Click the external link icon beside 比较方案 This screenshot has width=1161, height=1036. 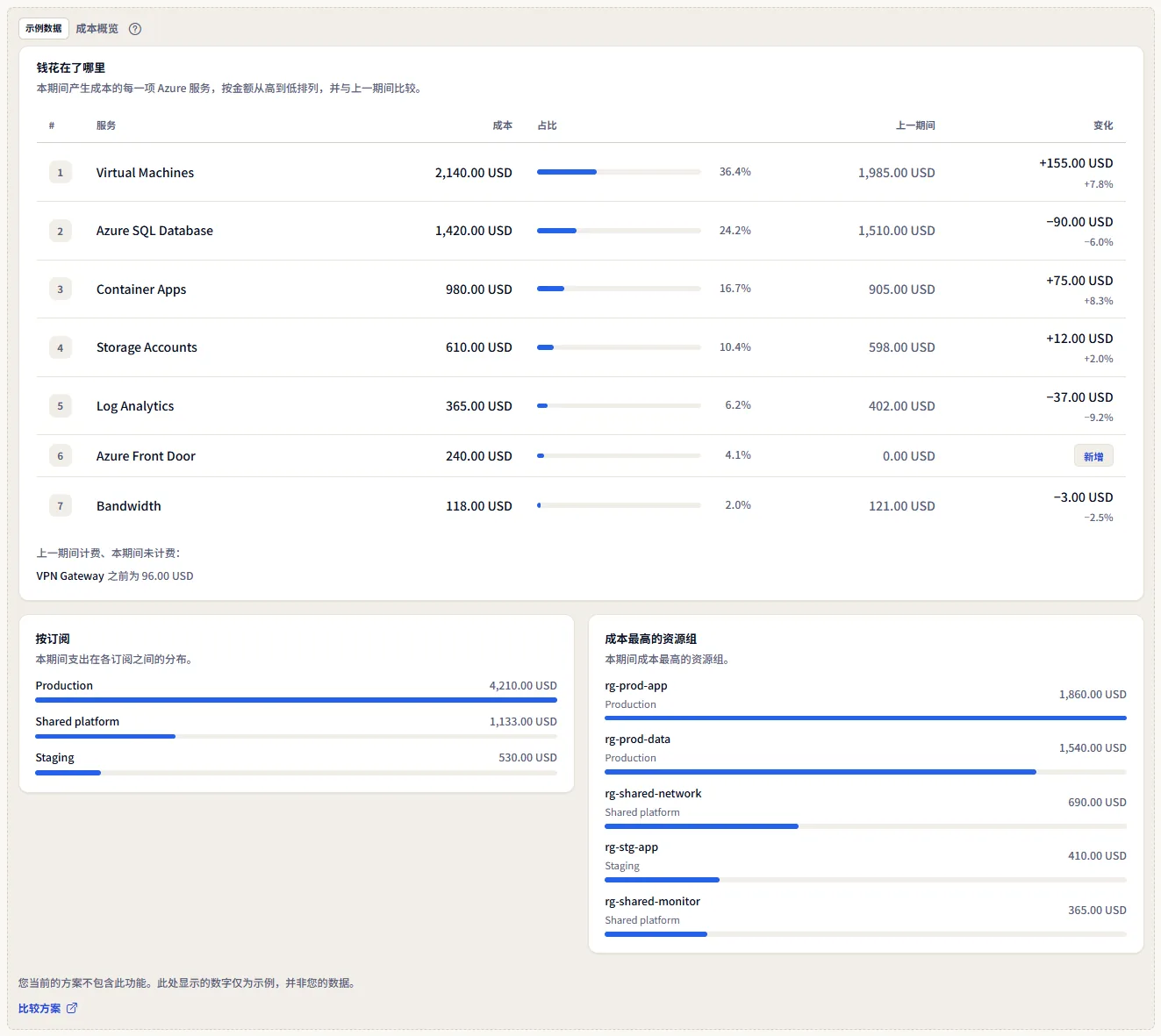click(x=72, y=1008)
